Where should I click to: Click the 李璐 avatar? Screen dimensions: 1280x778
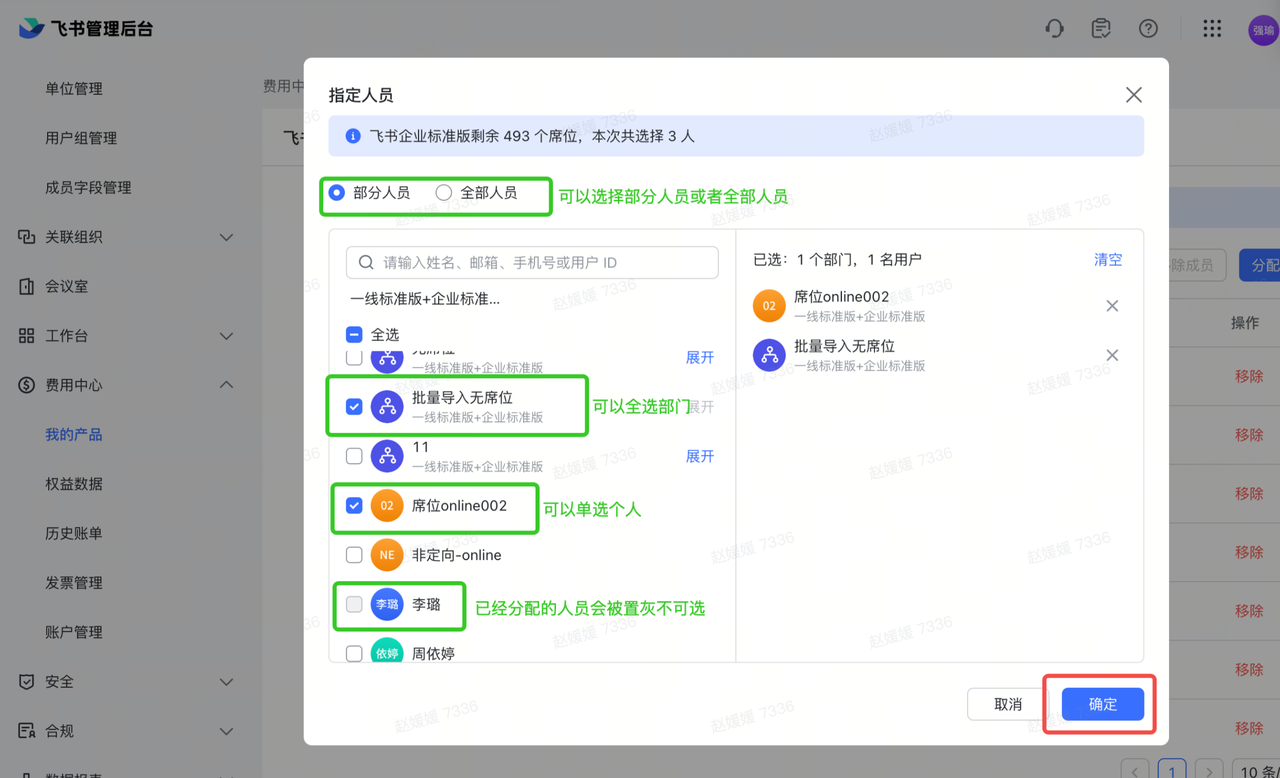[x=387, y=604]
